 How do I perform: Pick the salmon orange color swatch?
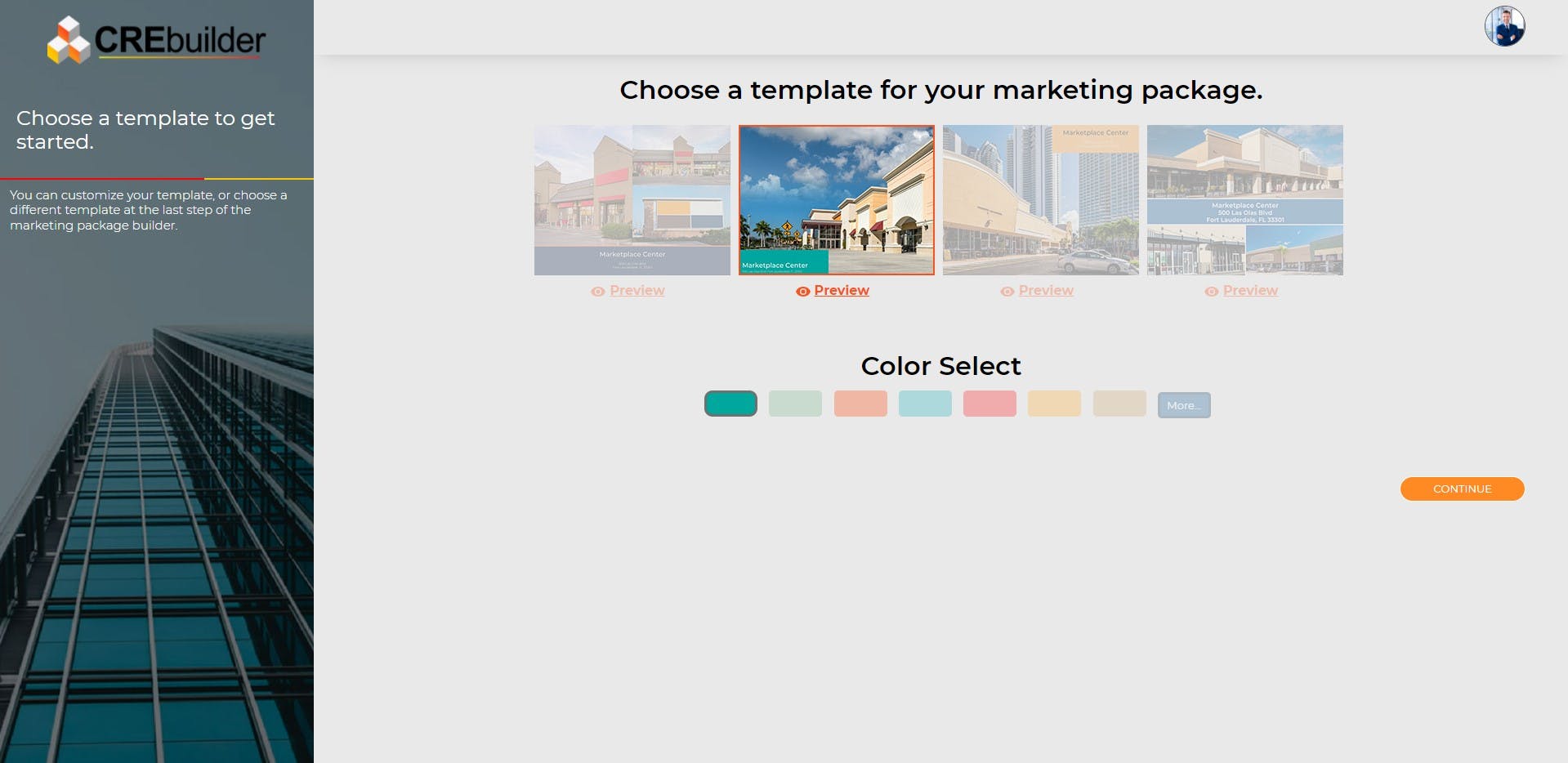[x=860, y=404]
